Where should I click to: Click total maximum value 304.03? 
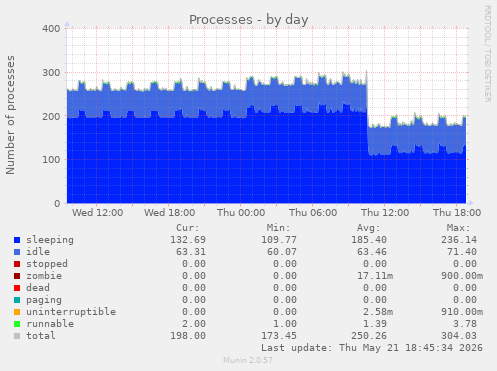[459, 336]
